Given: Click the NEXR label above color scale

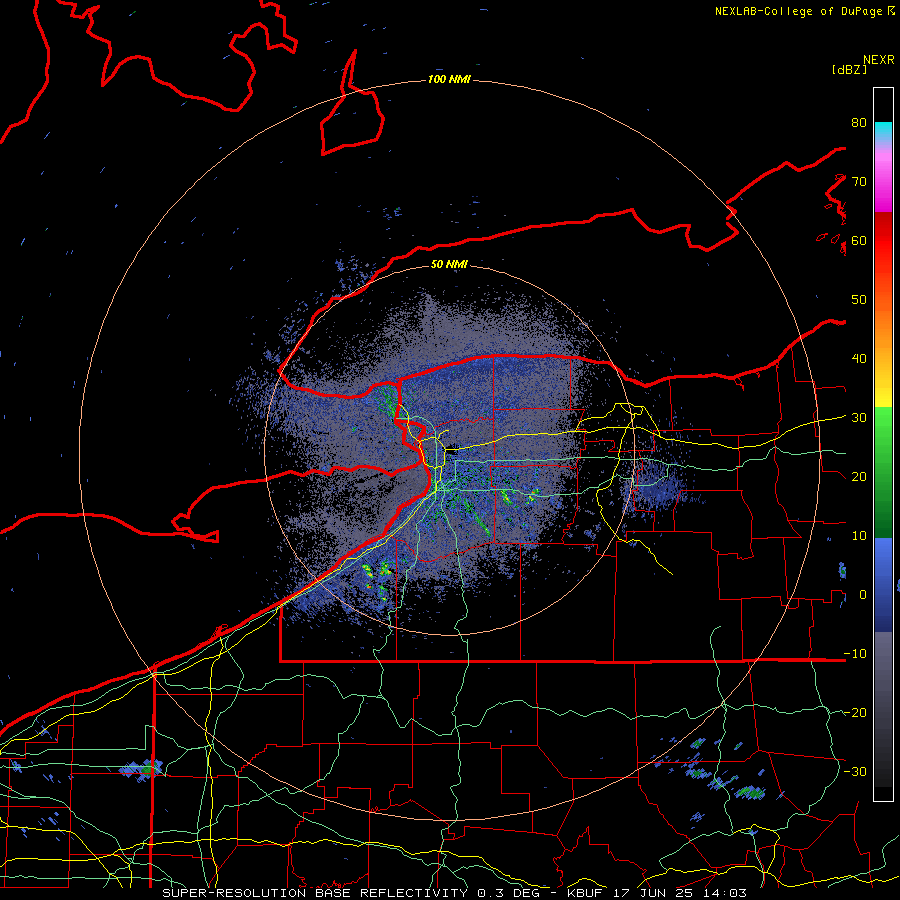Looking at the screenshot, I should (878, 60).
